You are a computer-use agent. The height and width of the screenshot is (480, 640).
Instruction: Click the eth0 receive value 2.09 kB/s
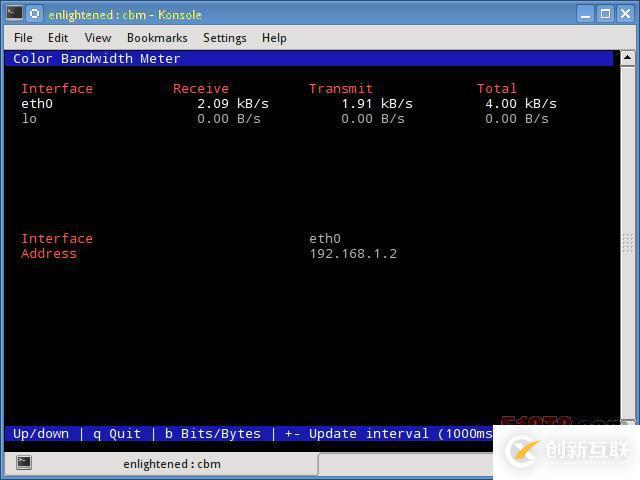tap(233, 104)
